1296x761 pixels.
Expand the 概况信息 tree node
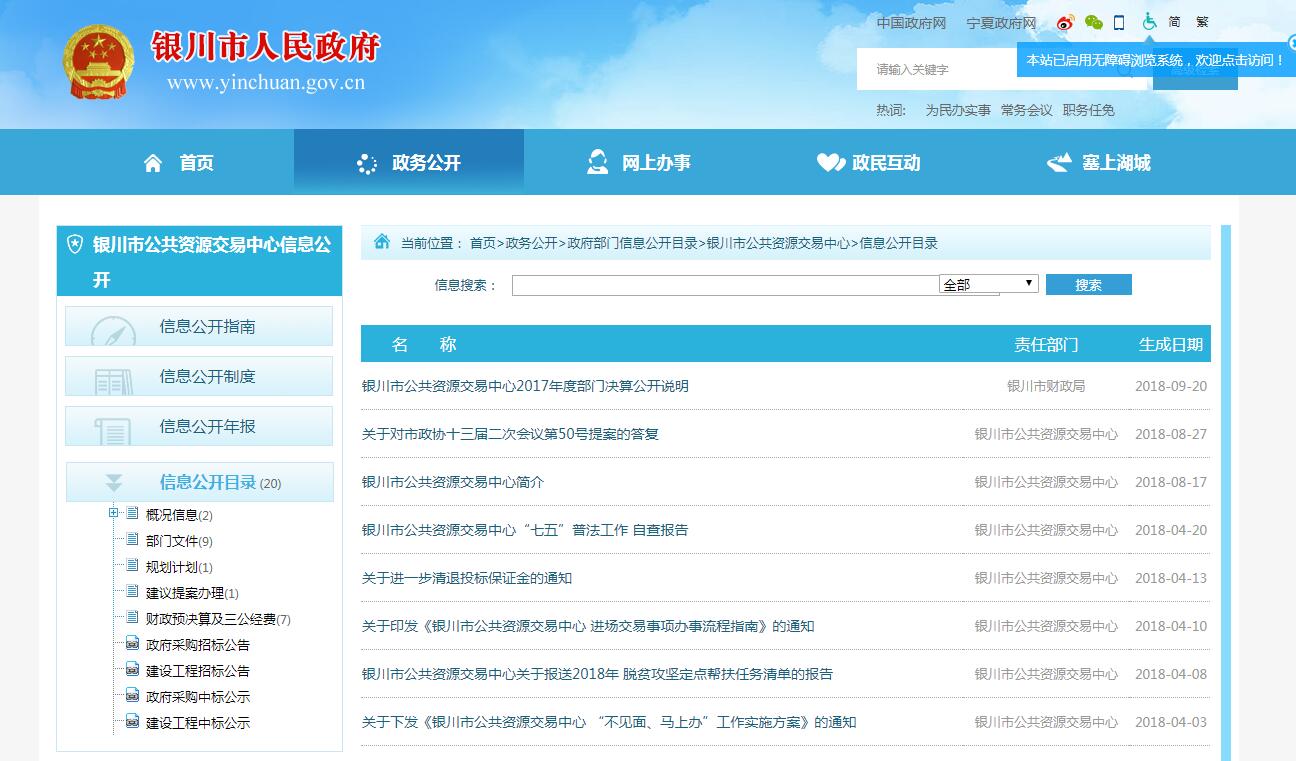coord(114,514)
